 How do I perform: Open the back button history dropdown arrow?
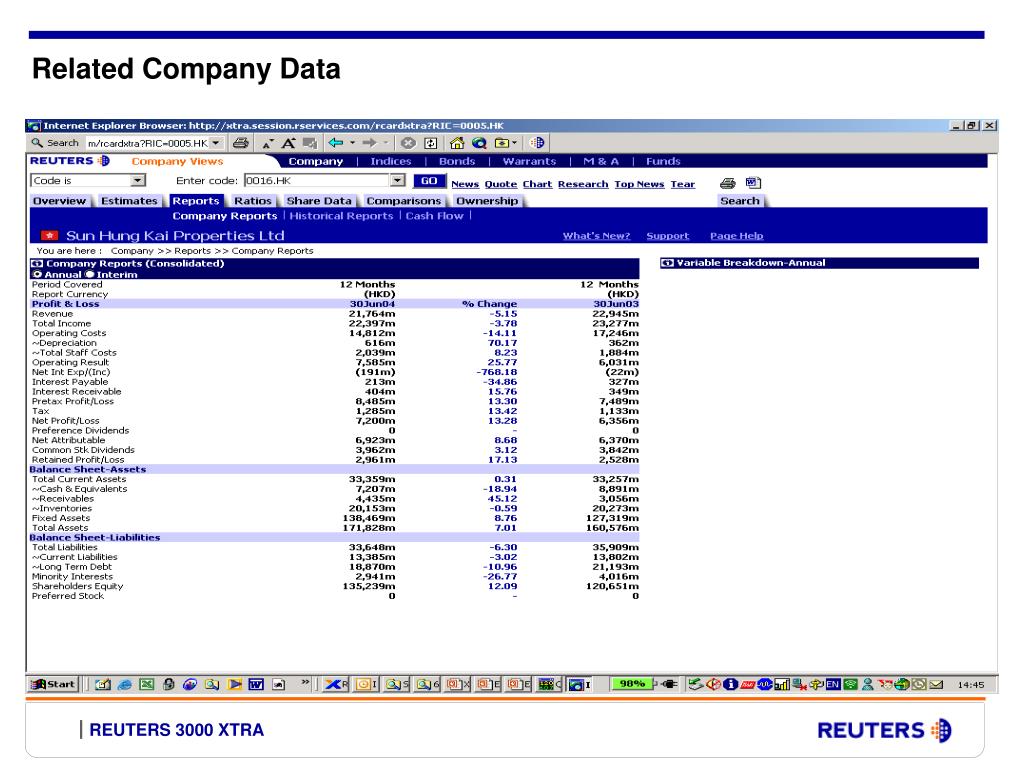(x=353, y=142)
